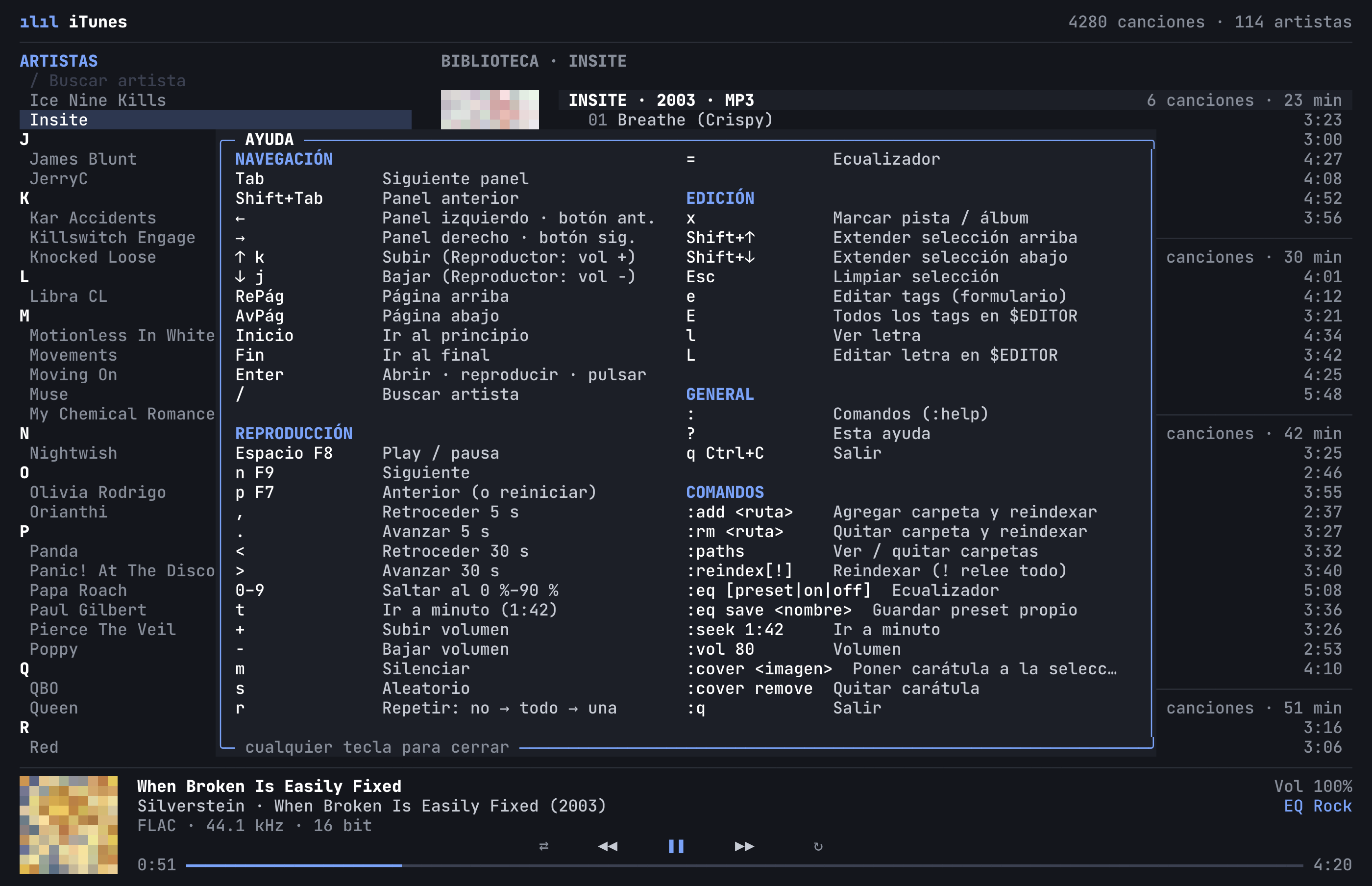
Task: Open Libra CL in artist list
Action: [x=69, y=296]
